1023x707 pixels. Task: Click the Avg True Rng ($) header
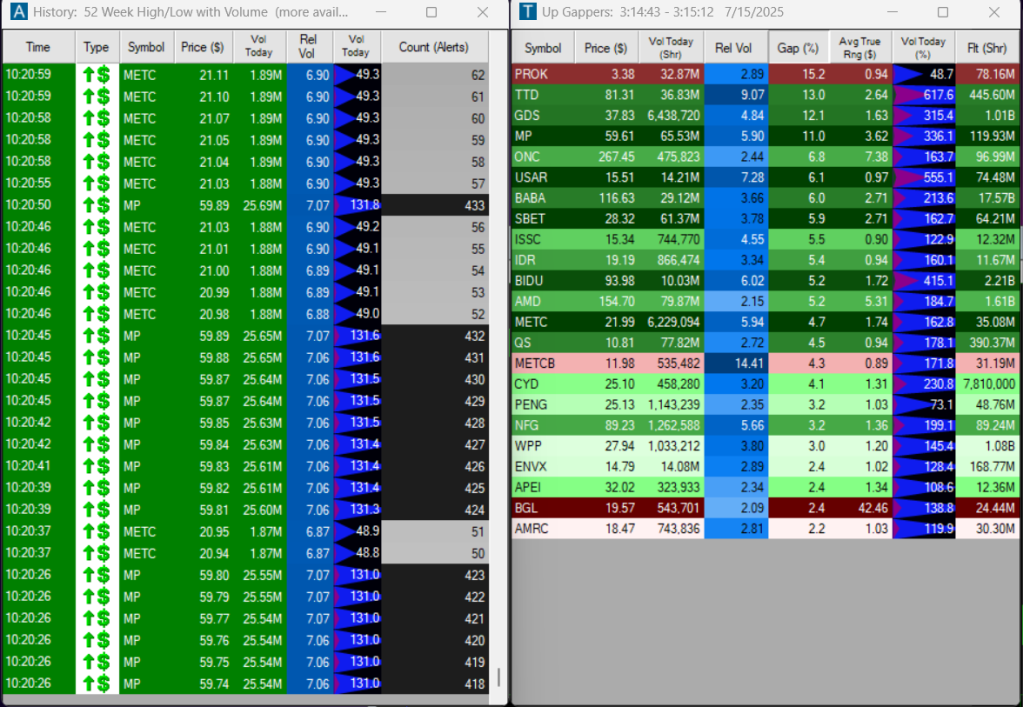point(860,48)
